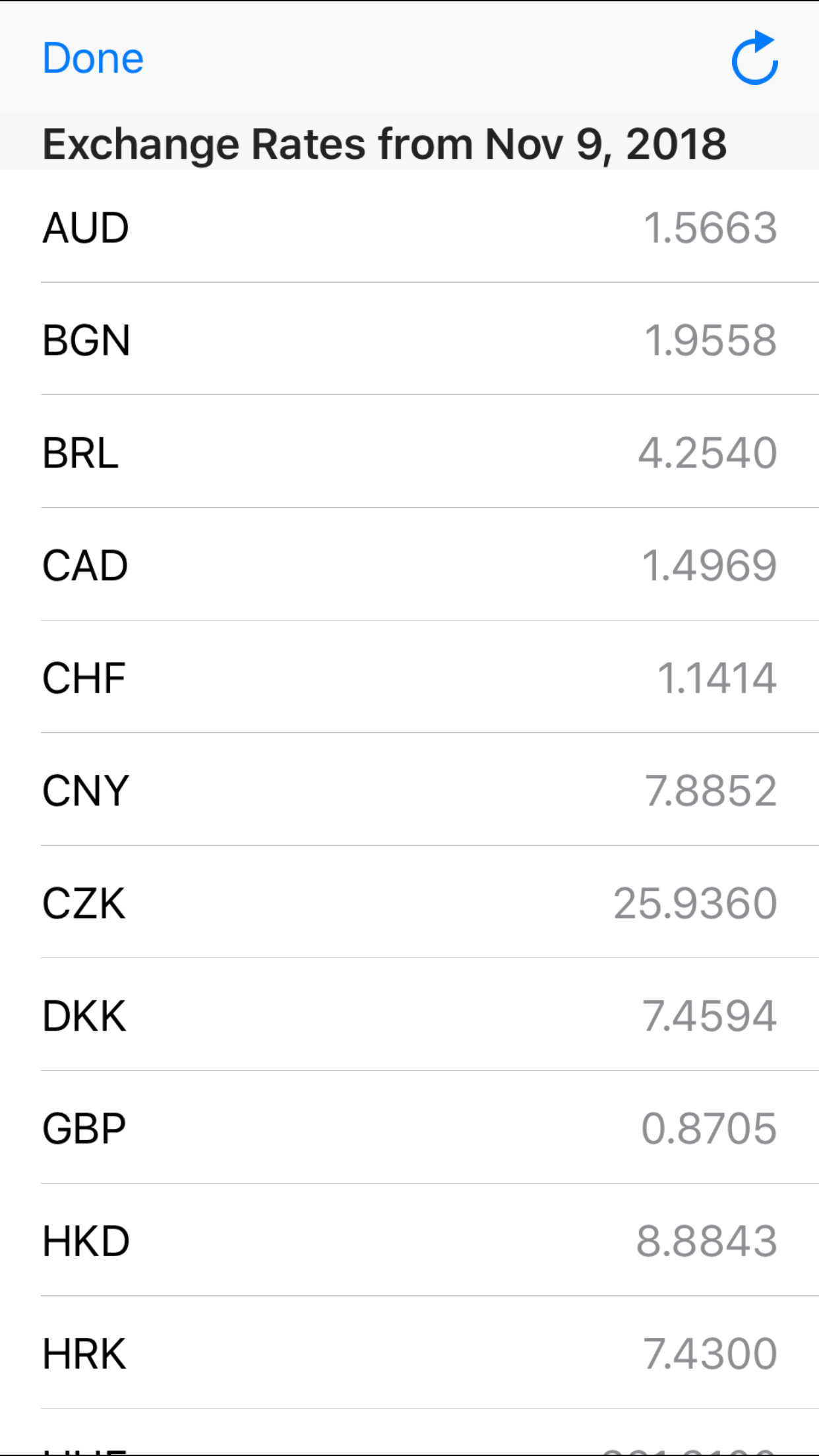Image resolution: width=819 pixels, height=1456 pixels.
Task: Click the 0.8705 exchange rate
Action: click(x=709, y=1129)
